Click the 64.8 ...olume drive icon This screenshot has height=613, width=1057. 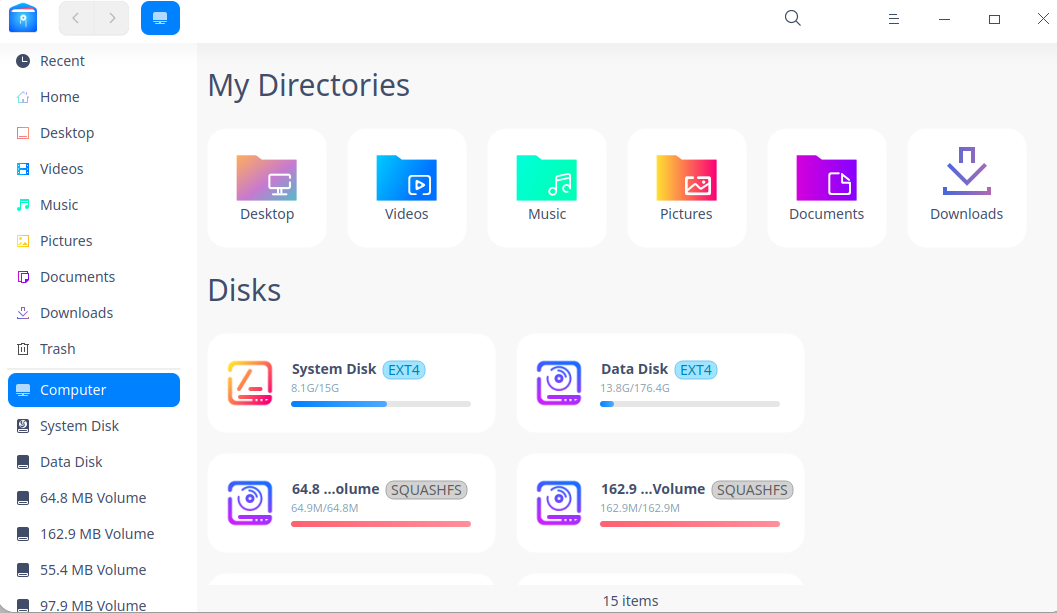click(250, 503)
